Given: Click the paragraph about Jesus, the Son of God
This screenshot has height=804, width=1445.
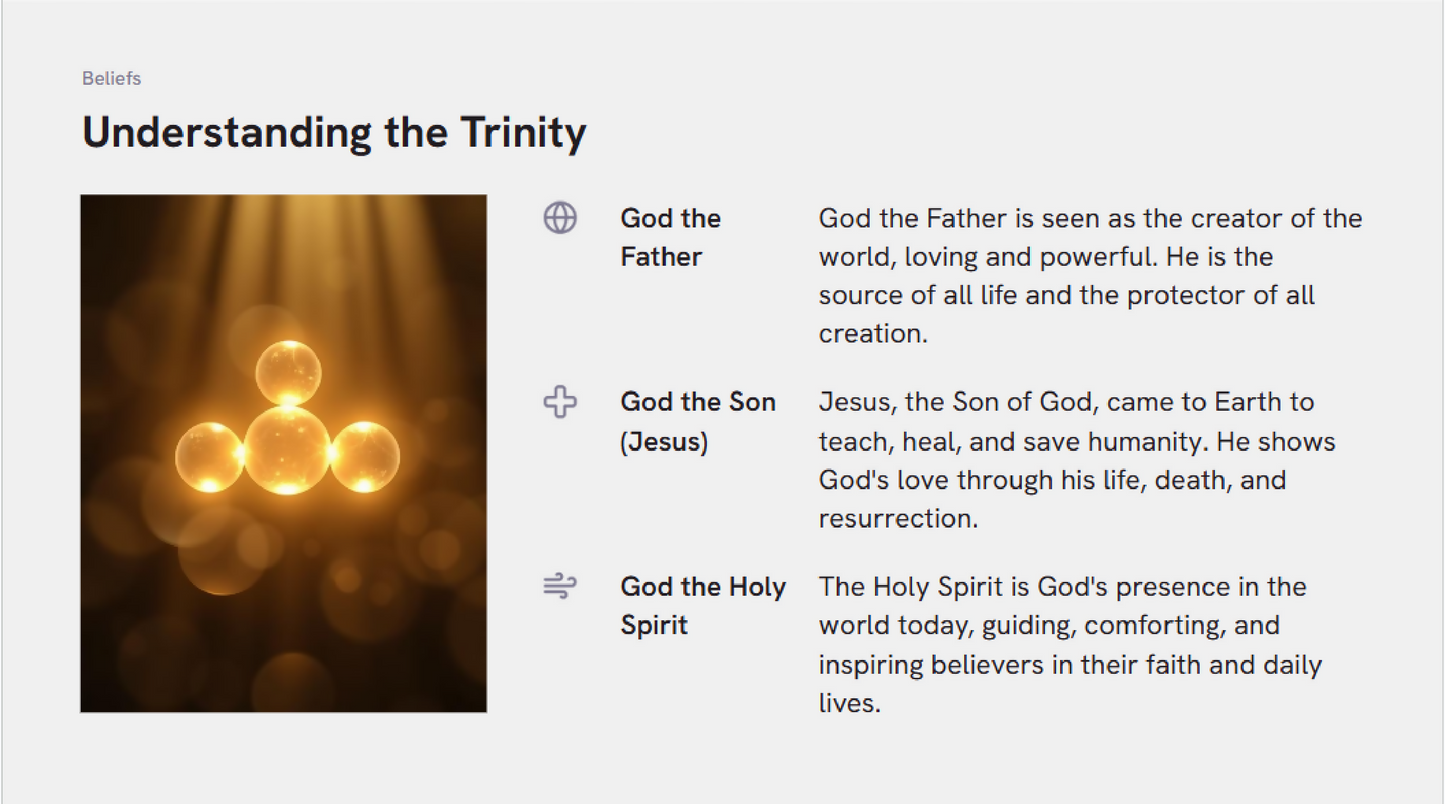Looking at the screenshot, I should pyautogui.click(x=1077, y=460).
